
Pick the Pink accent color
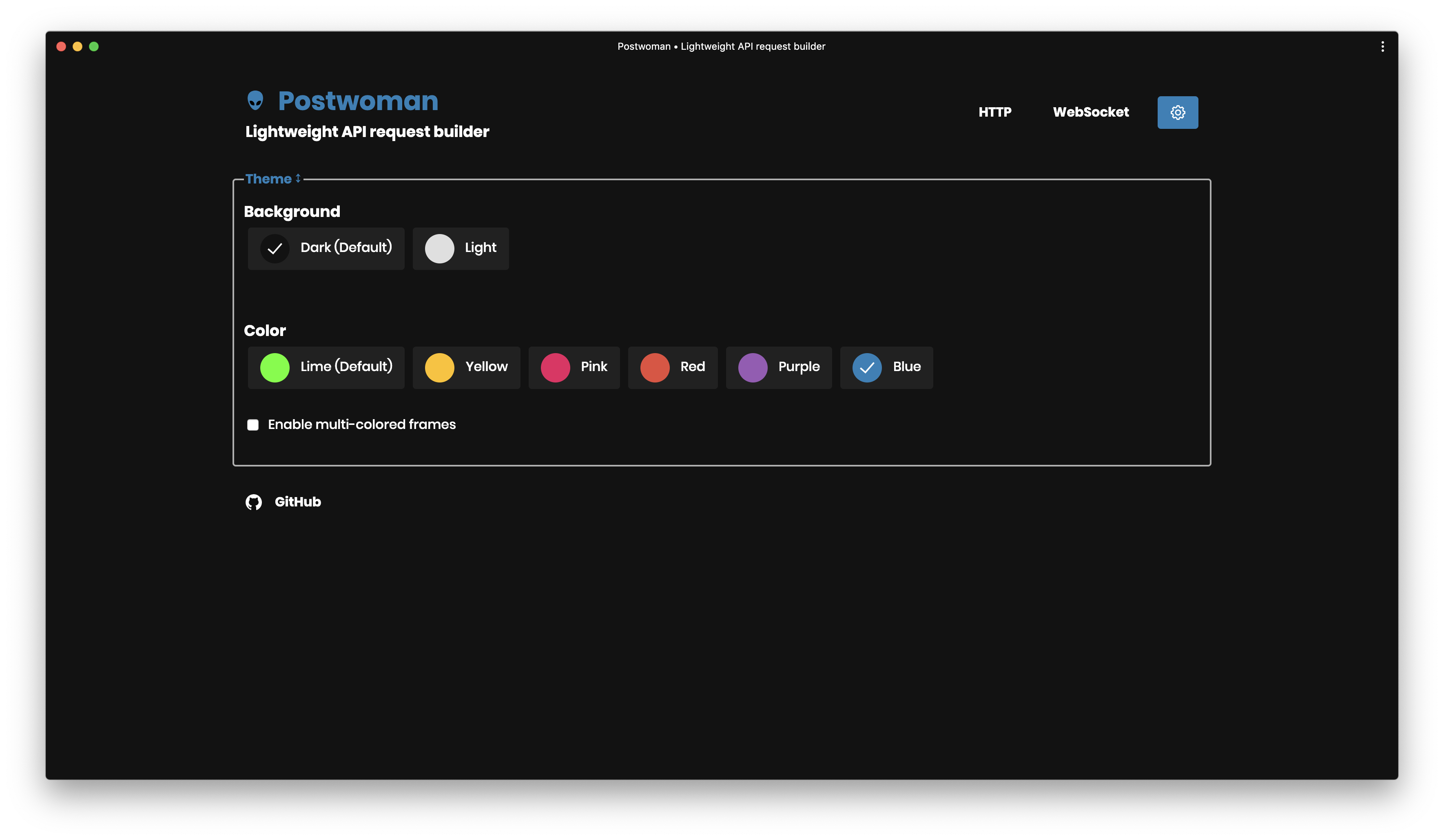[x=574, y=367]
